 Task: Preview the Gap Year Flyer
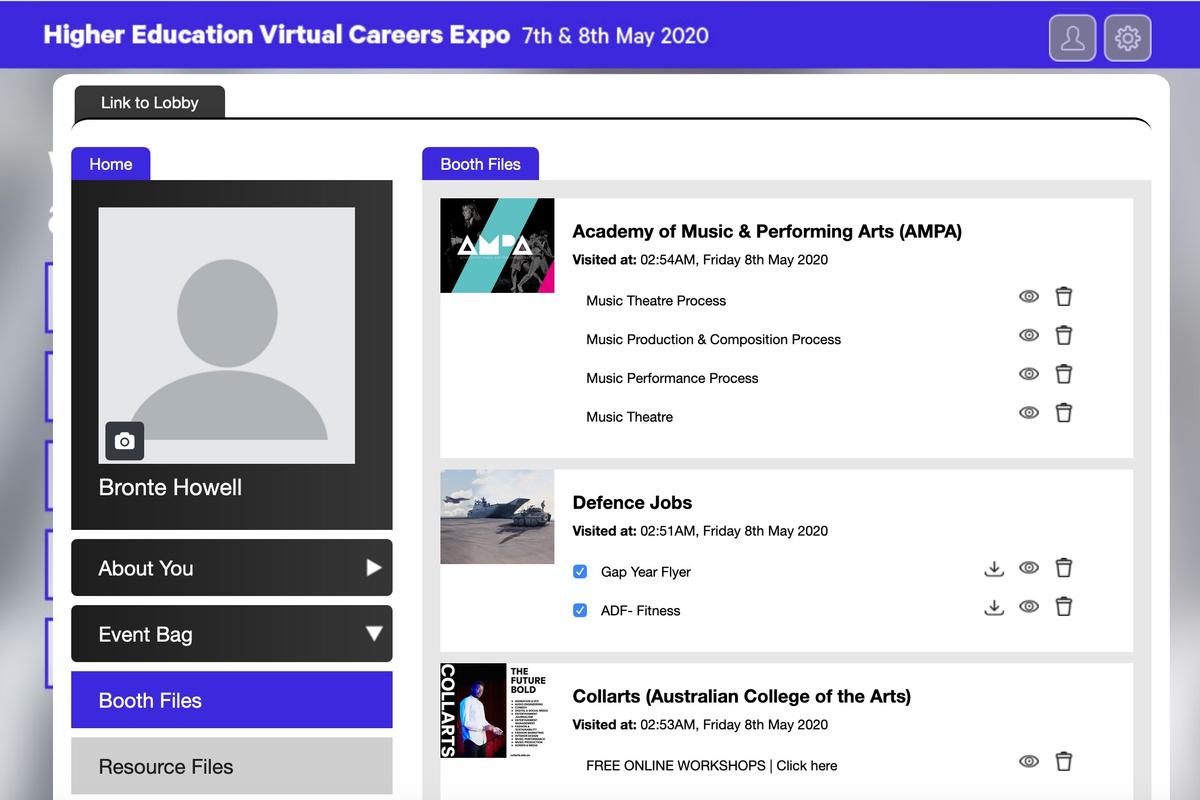pos(1029,568)
